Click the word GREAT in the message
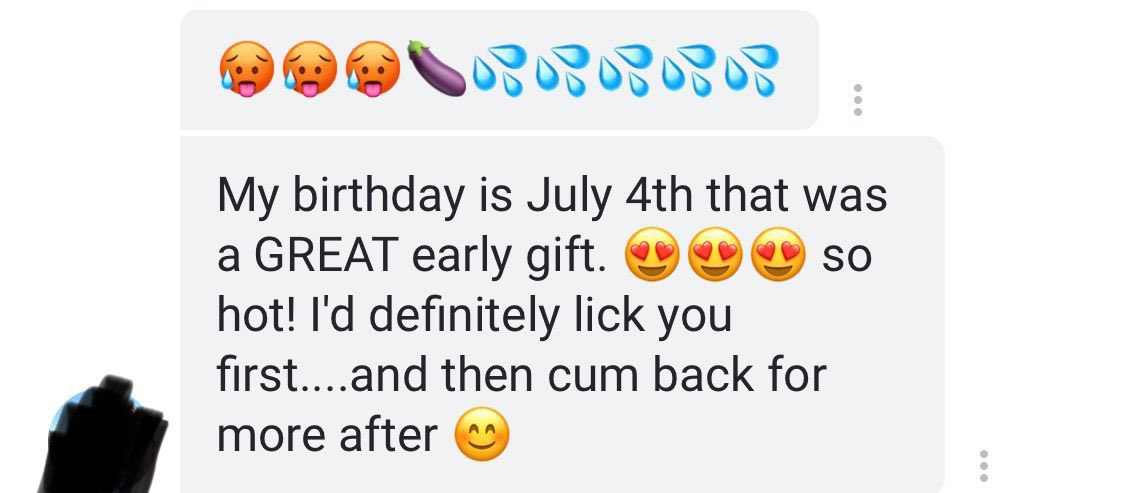Screen dimensions: 1125x493 [x=326, y=255]
